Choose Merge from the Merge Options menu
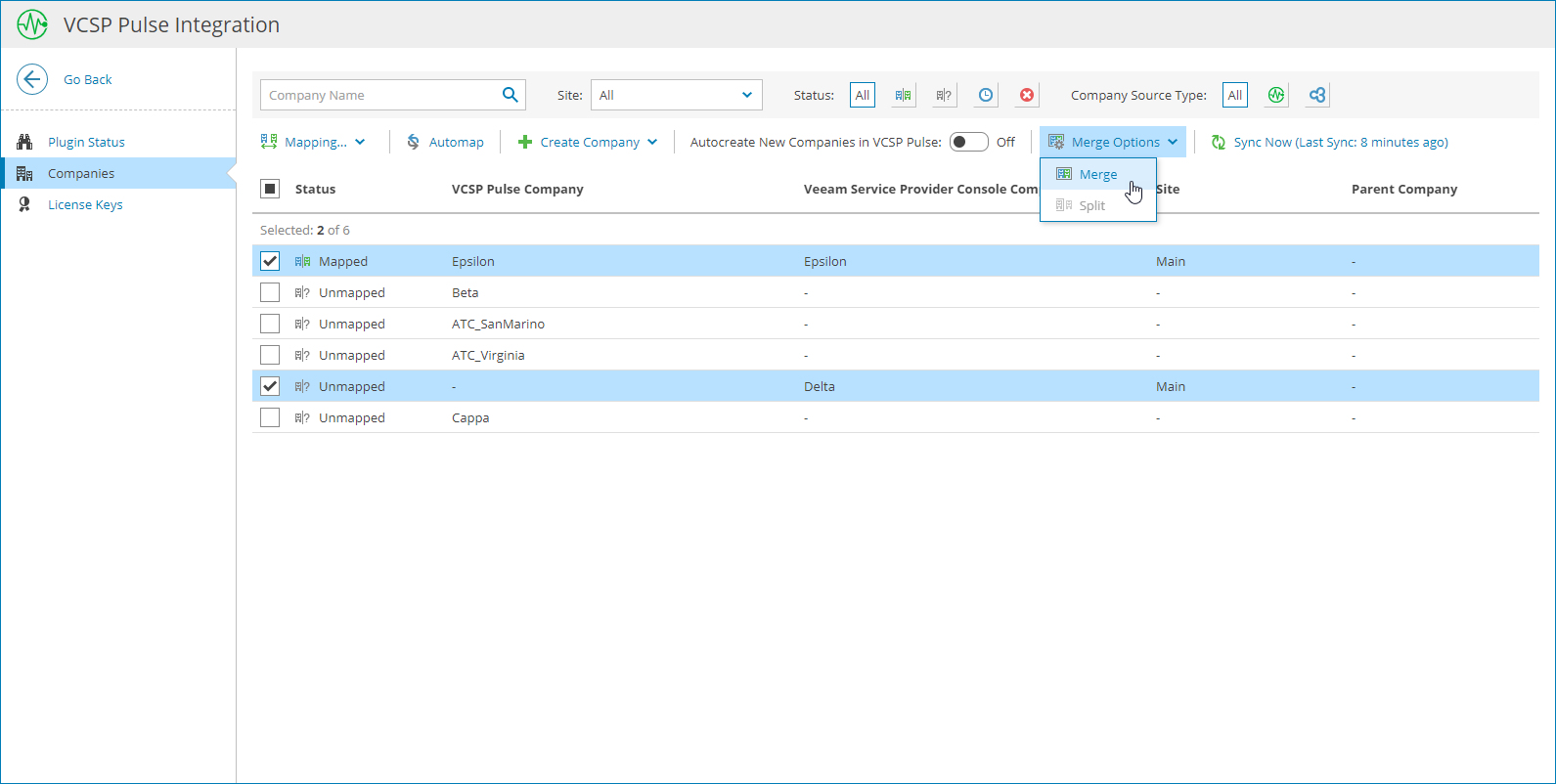The image size is (1556, 784). point(1097,174)
